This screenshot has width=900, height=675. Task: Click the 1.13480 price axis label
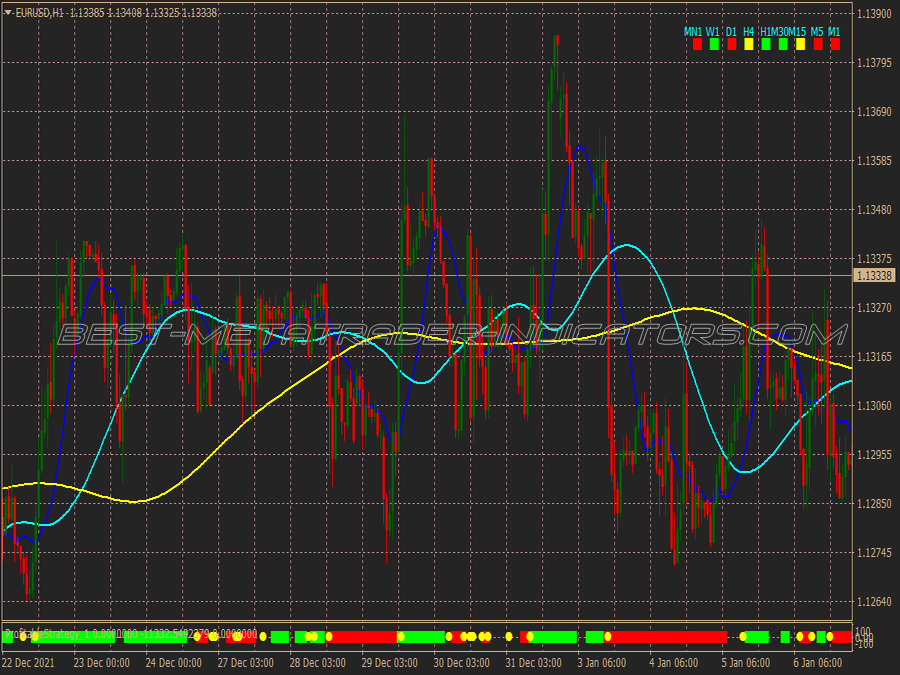tap(874, 210)
